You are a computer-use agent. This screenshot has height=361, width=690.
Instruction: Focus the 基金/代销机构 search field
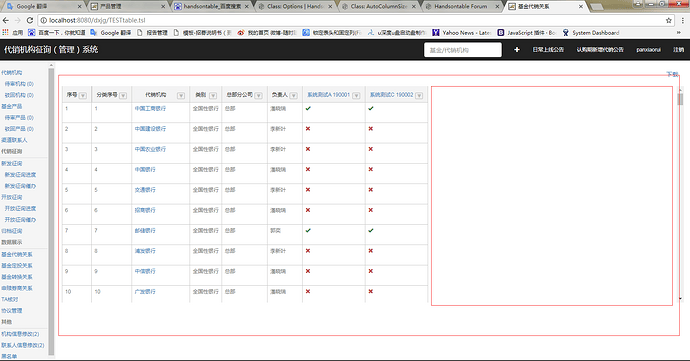[x=462, y=50]
